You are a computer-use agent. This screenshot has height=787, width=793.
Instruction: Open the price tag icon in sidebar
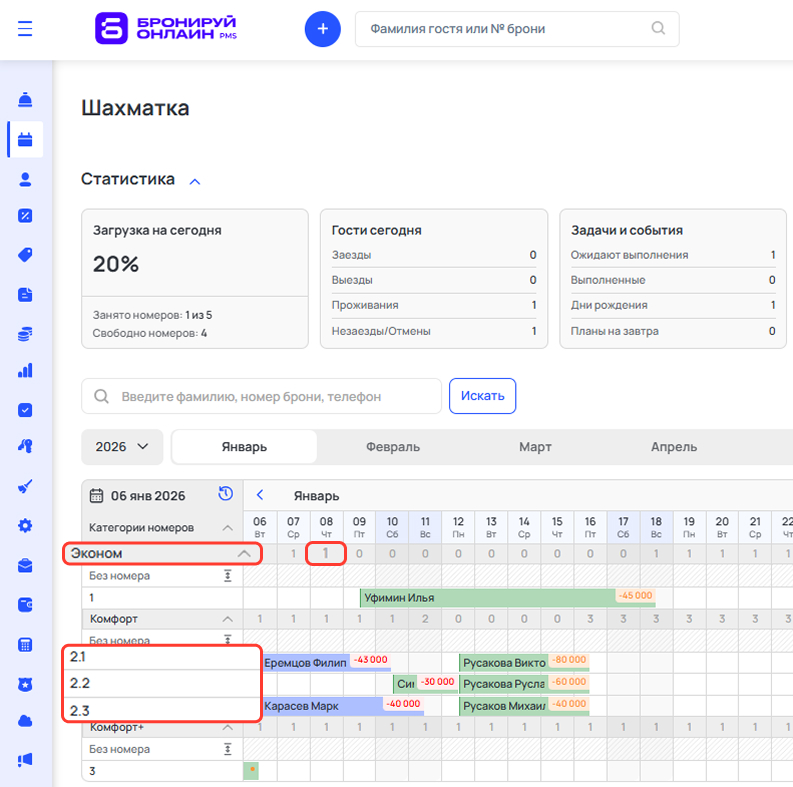coord(25,255)
